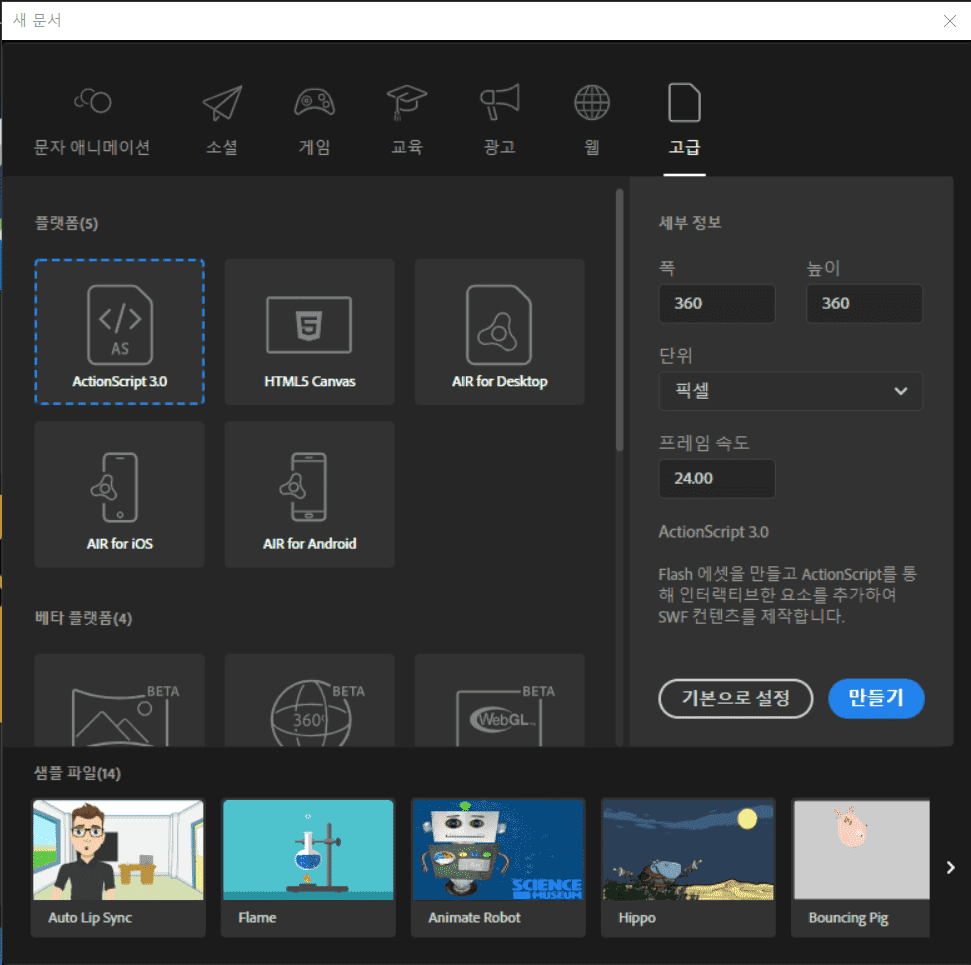Select the AIR for Android platform icon
Image resolution: width=971 pixels, height=965 pixels.
pyautogui.click(x=310, y=494)
